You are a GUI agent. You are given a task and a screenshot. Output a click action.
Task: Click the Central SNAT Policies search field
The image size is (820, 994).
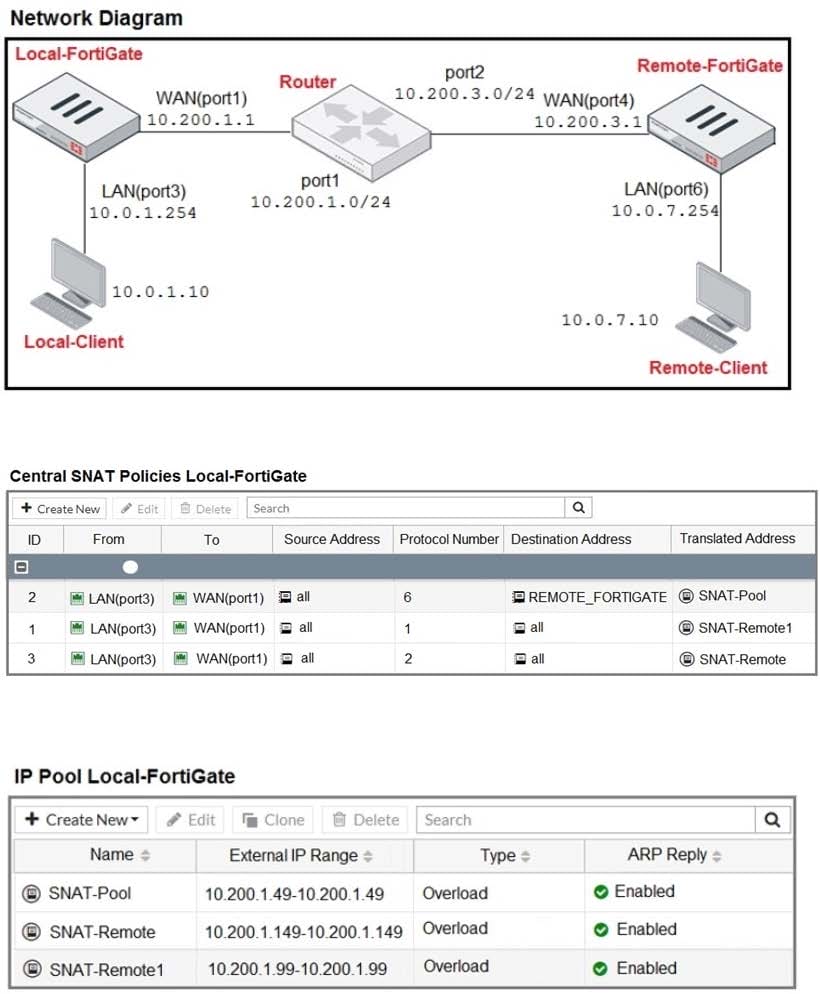[x=406, y=508]
